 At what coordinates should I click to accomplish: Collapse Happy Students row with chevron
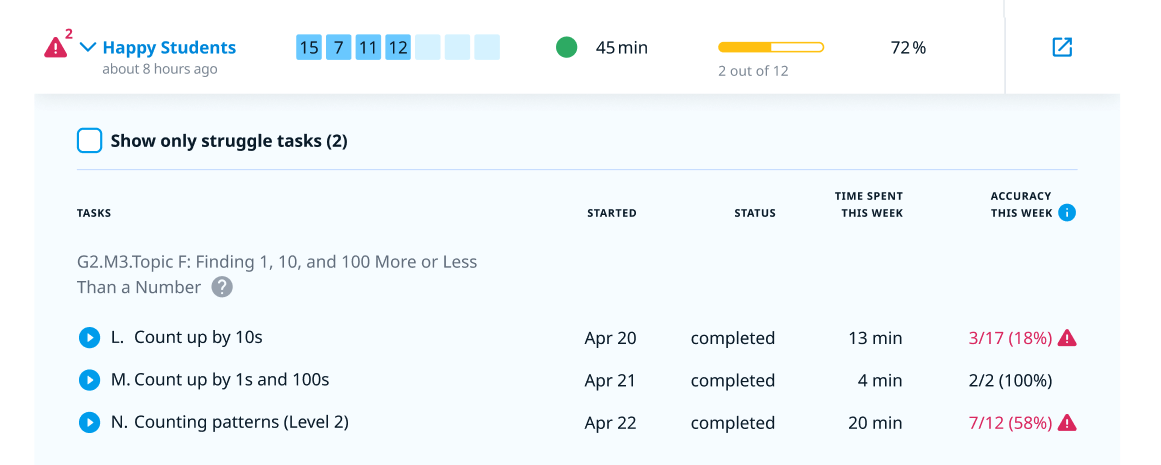pyautogui.click(x=88, y=47)
